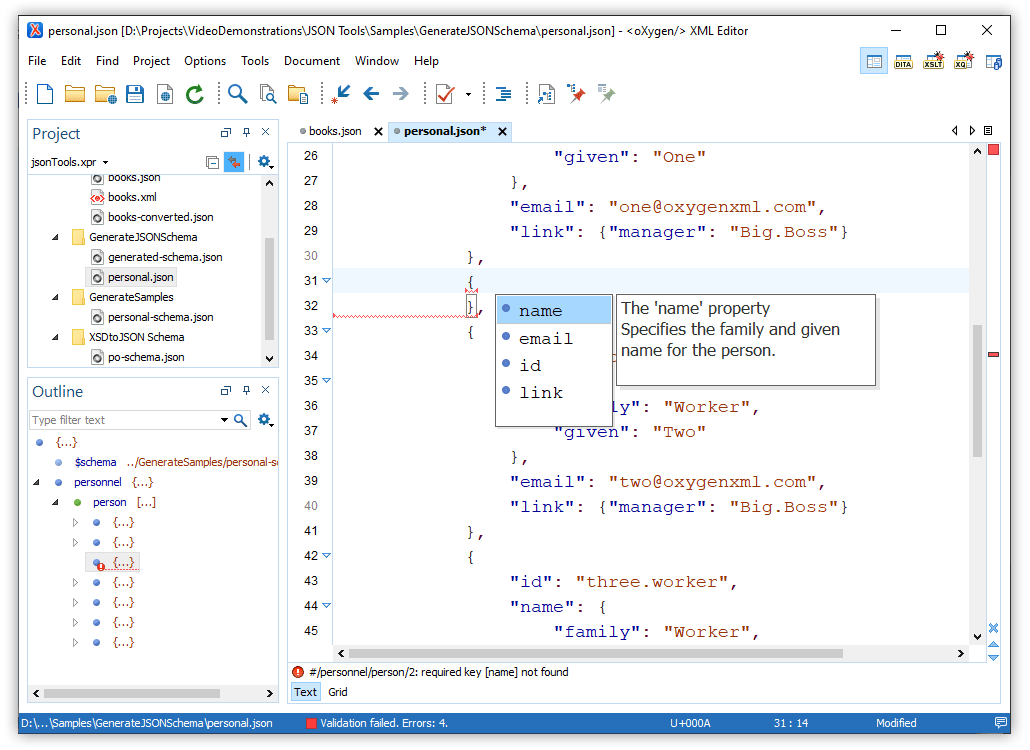
Task: Close the books.json tab
Action: pos(378,131)
